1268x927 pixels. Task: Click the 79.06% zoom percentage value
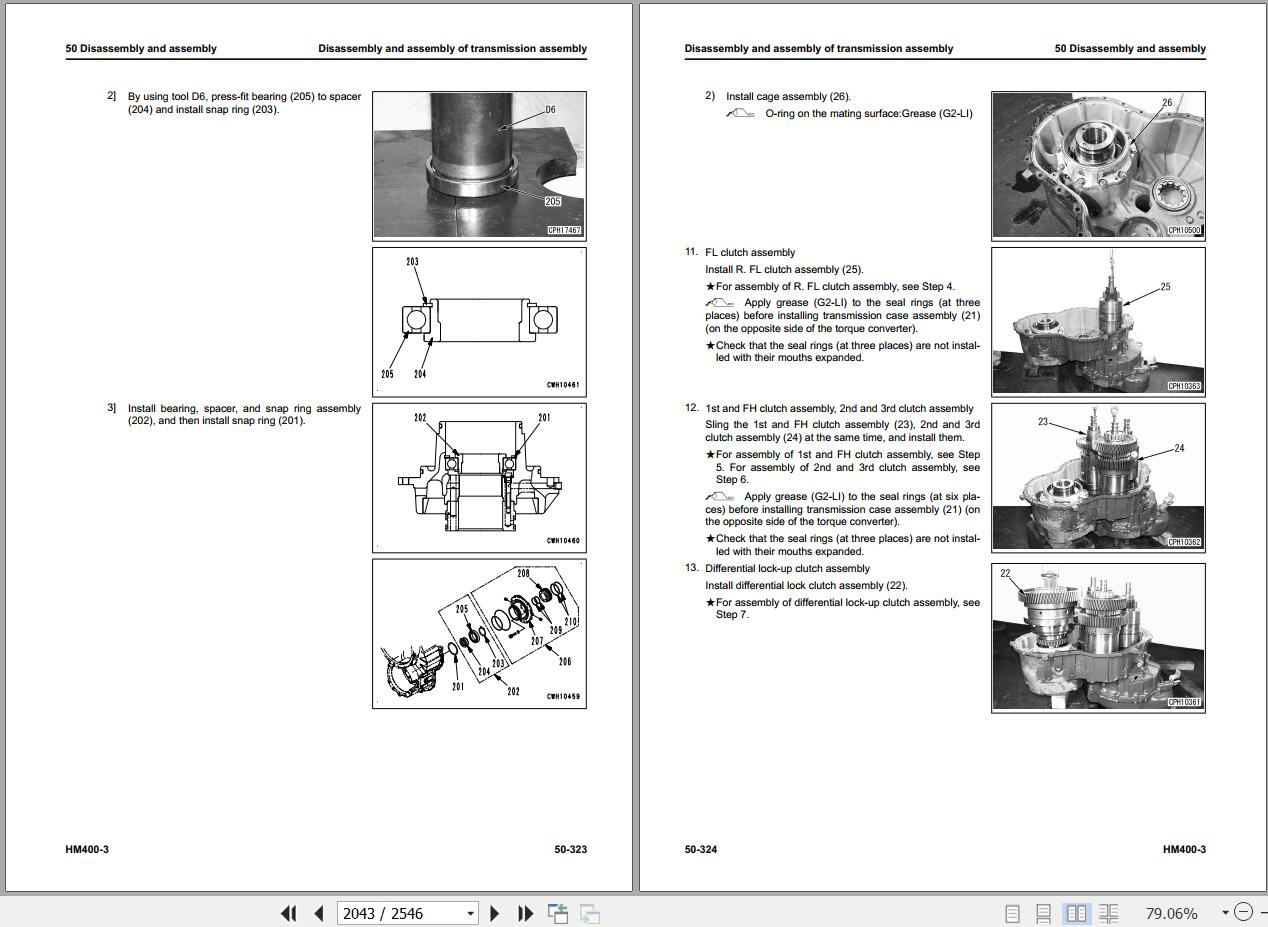tap(1171, 913)
